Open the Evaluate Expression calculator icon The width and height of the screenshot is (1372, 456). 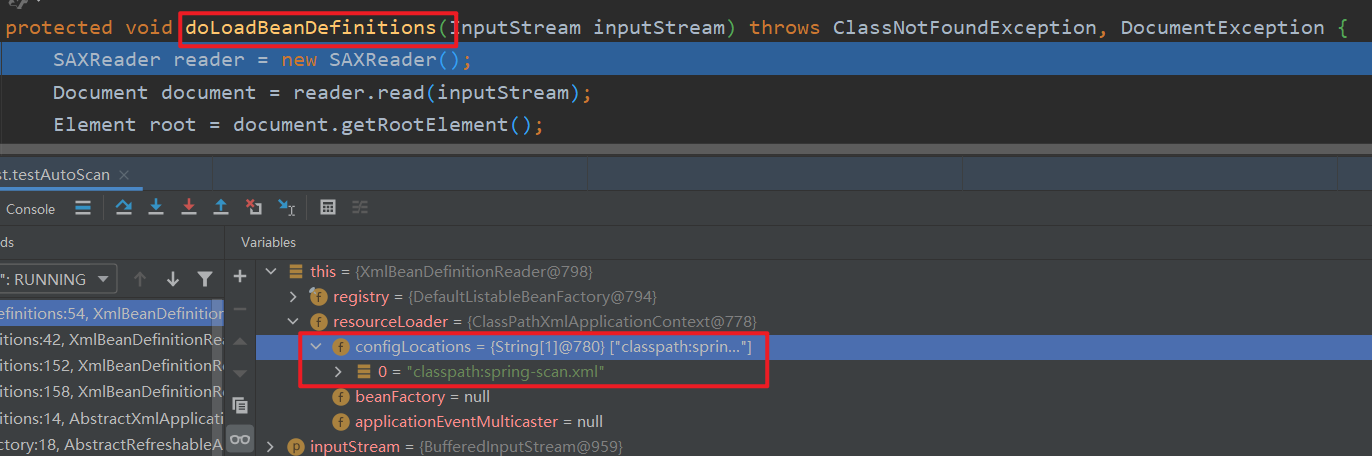[x=327, y=208]
